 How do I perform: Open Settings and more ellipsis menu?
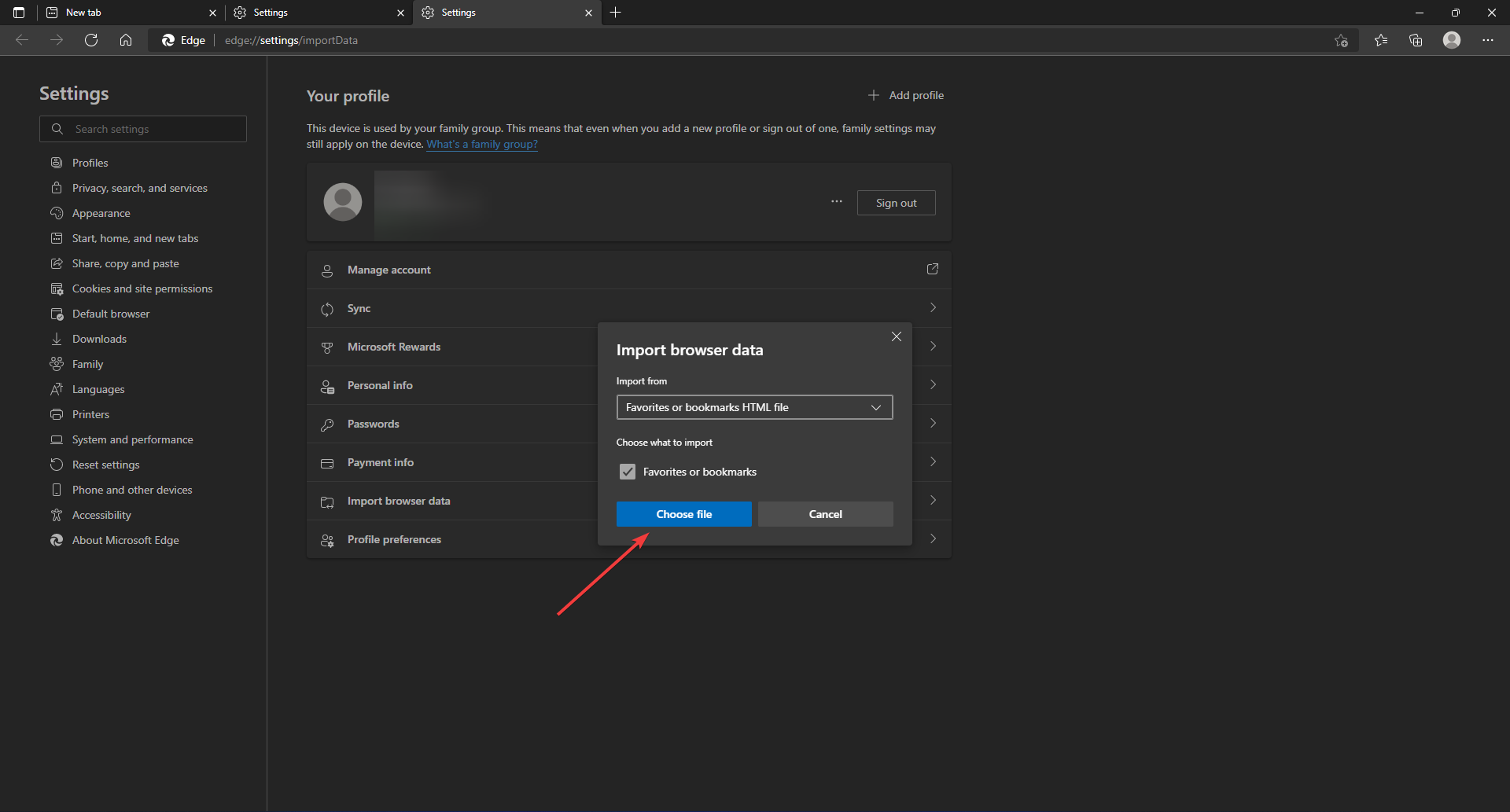(1487, 40)
